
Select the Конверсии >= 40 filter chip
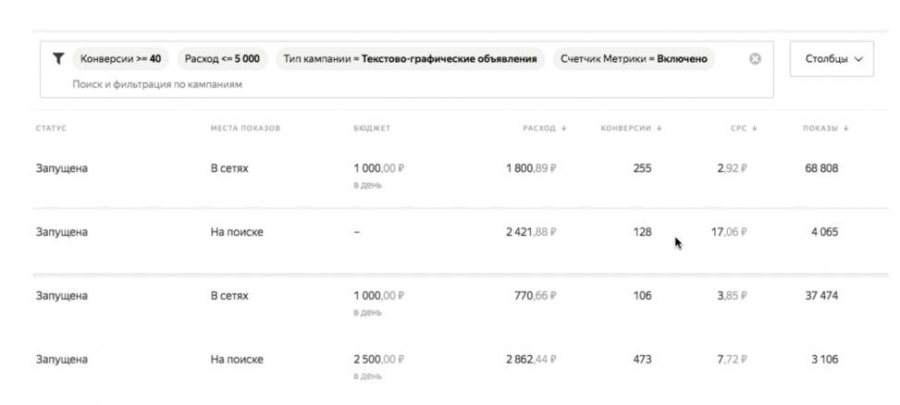121,59
